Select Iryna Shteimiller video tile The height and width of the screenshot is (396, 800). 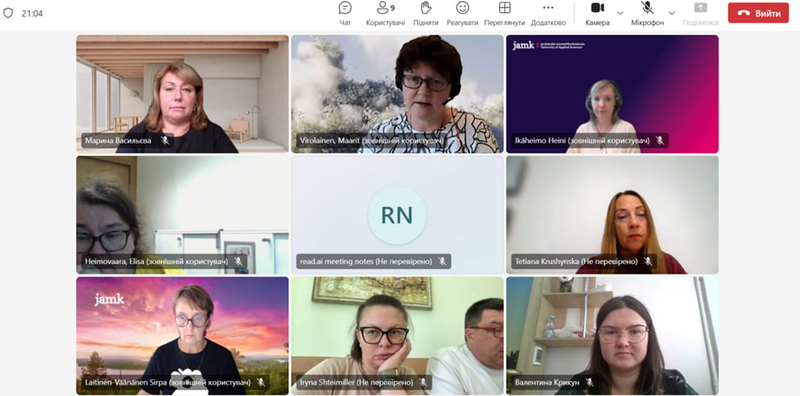click(x=397, y=336)
